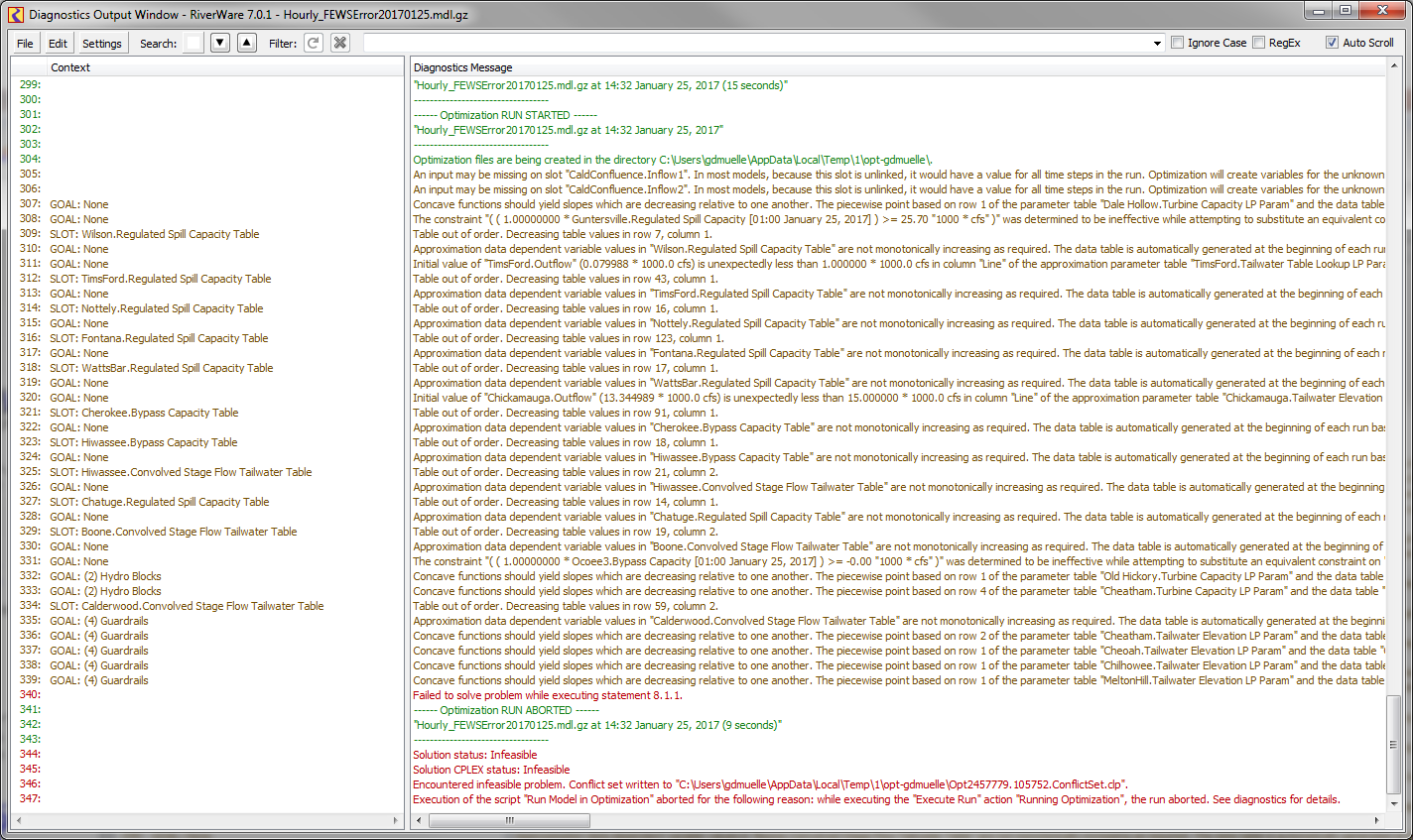Screen dimensions: 1413x840
Task: Select message Solution status: Infeasible
Action: pyautogui.click(x=474, y=755)
